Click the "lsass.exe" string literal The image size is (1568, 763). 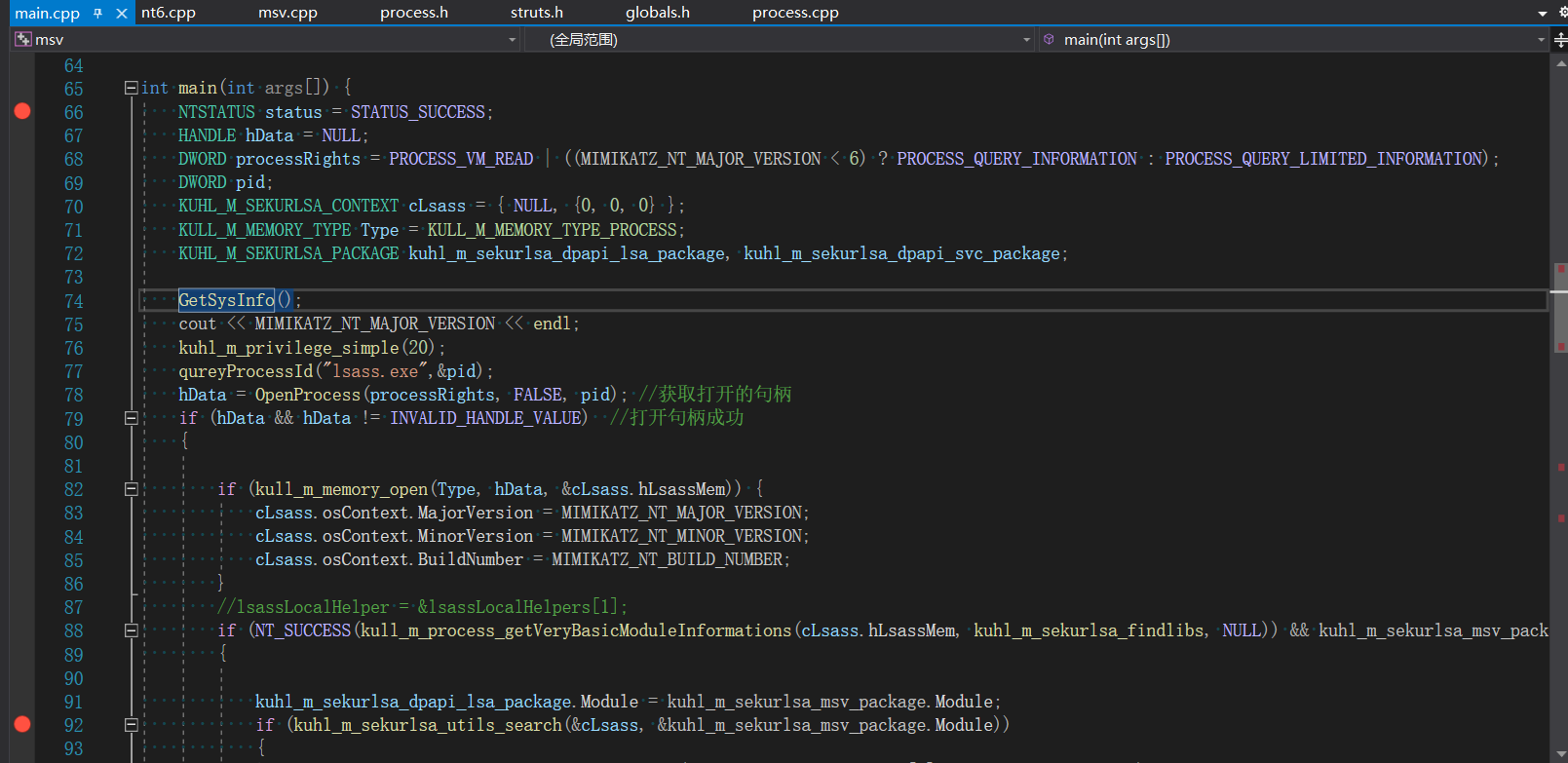click(376, 371)
